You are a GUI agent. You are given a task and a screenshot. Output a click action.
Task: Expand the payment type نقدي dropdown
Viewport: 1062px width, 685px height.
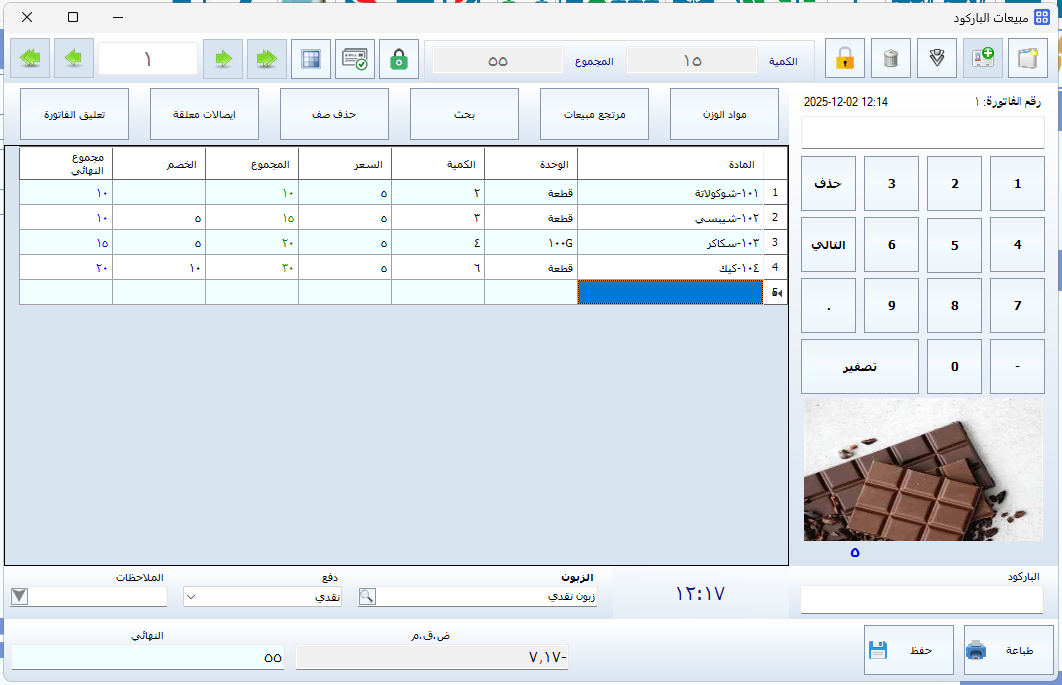pyautogui.click(x=192, y=596)
